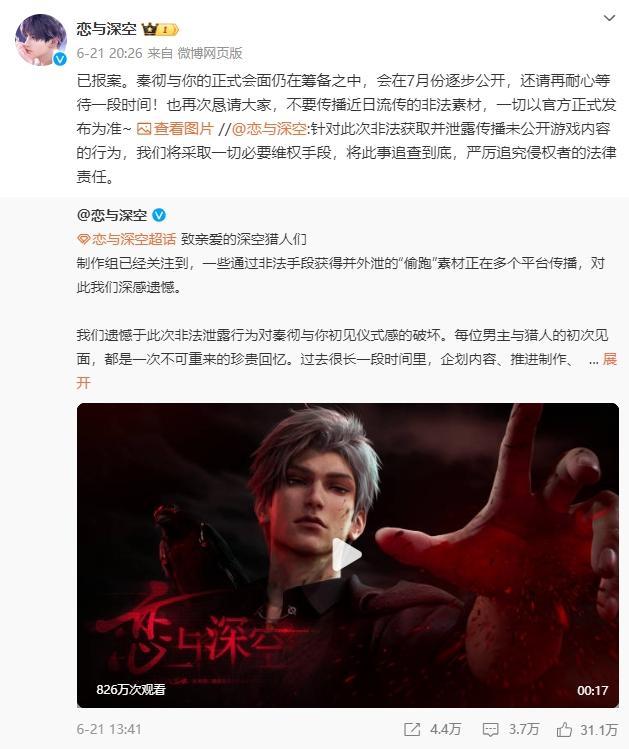Click the blue verified badge on avatar

pos(60,59)
